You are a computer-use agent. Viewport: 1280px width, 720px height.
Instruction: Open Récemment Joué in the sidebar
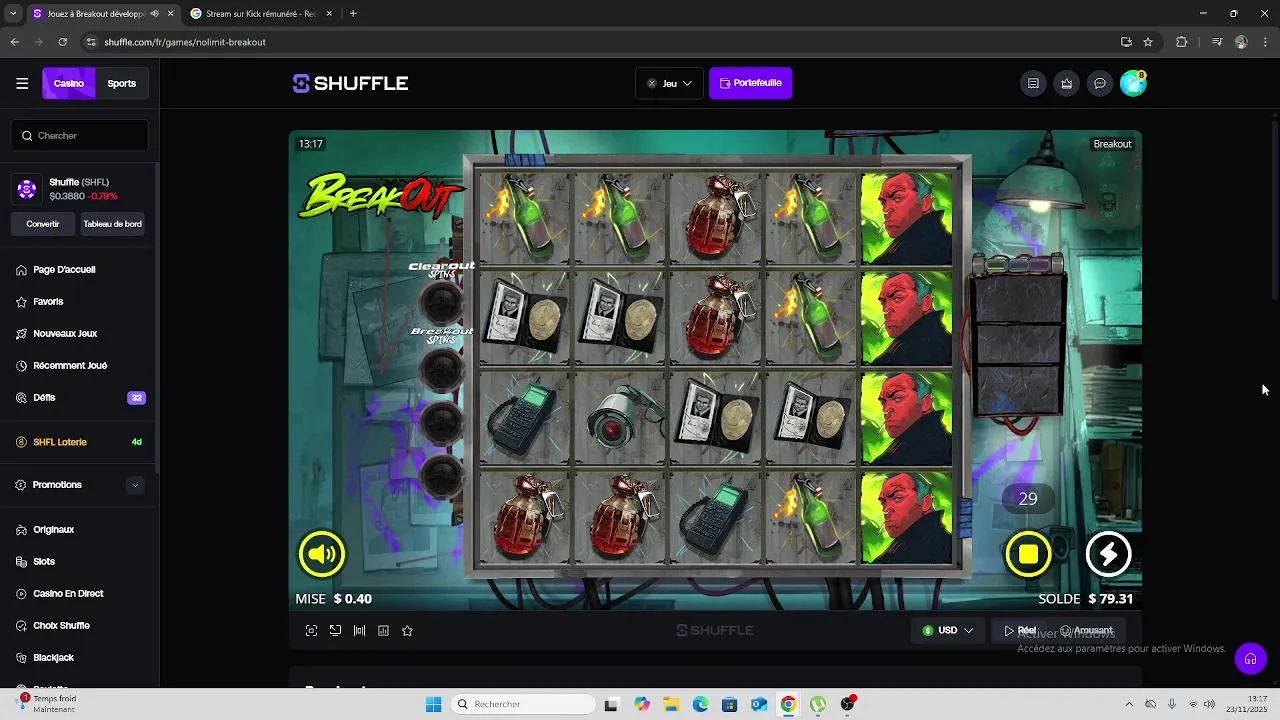click(70, 366)
